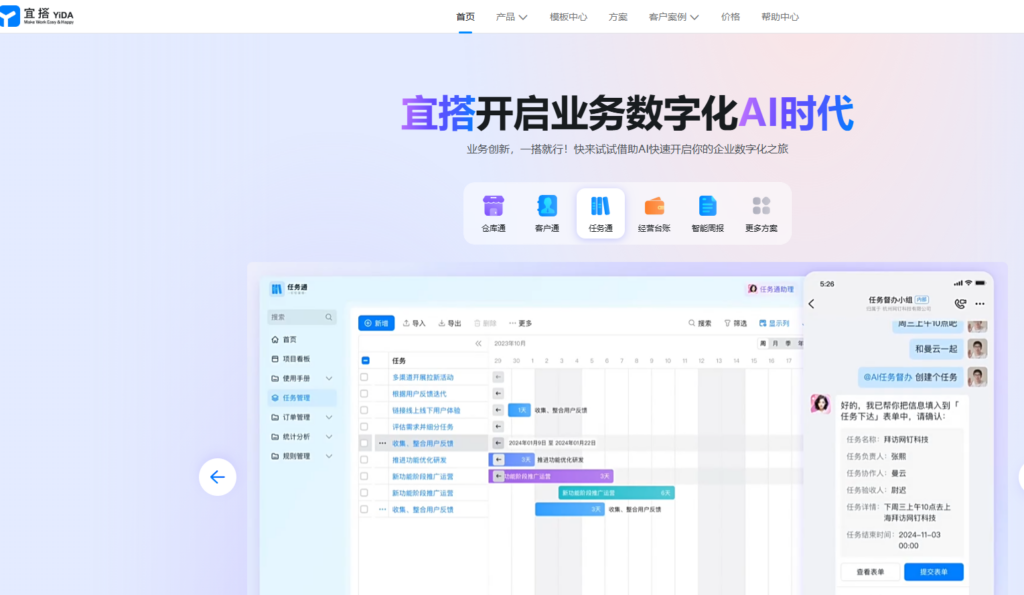
Task: Click the 提交表单 button in the chat
Action: (932, 571)
